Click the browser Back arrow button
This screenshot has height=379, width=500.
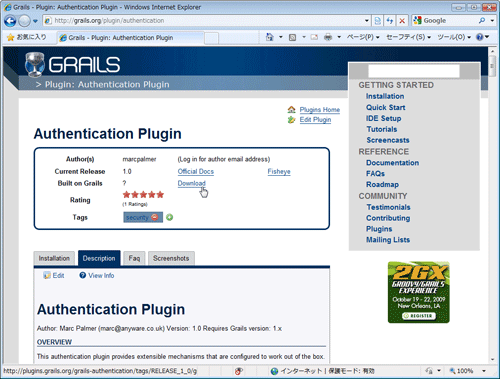pyautogui.click(x=10, y=21)
